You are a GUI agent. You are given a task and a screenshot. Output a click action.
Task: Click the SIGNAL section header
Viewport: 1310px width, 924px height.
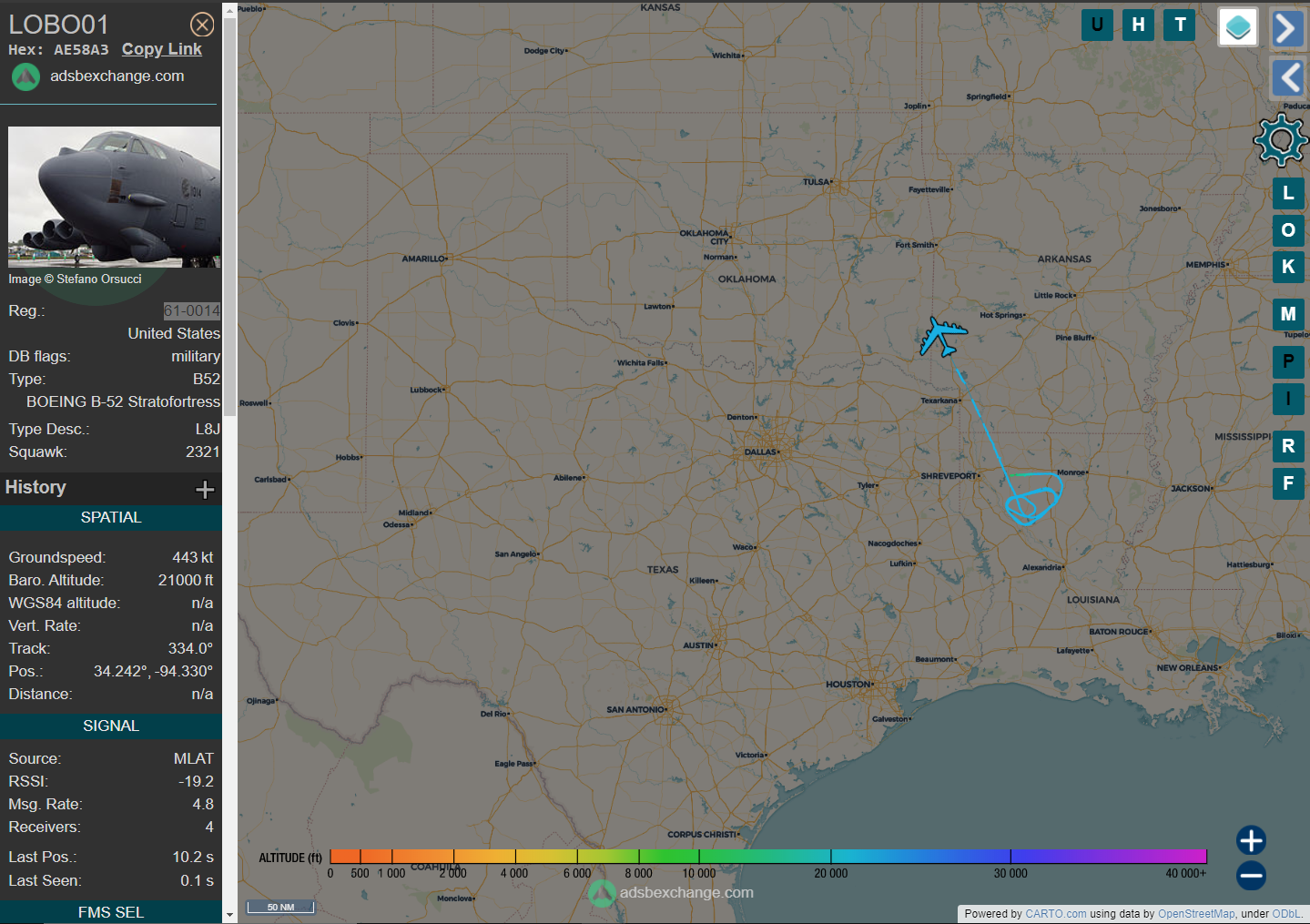[111, 726]
